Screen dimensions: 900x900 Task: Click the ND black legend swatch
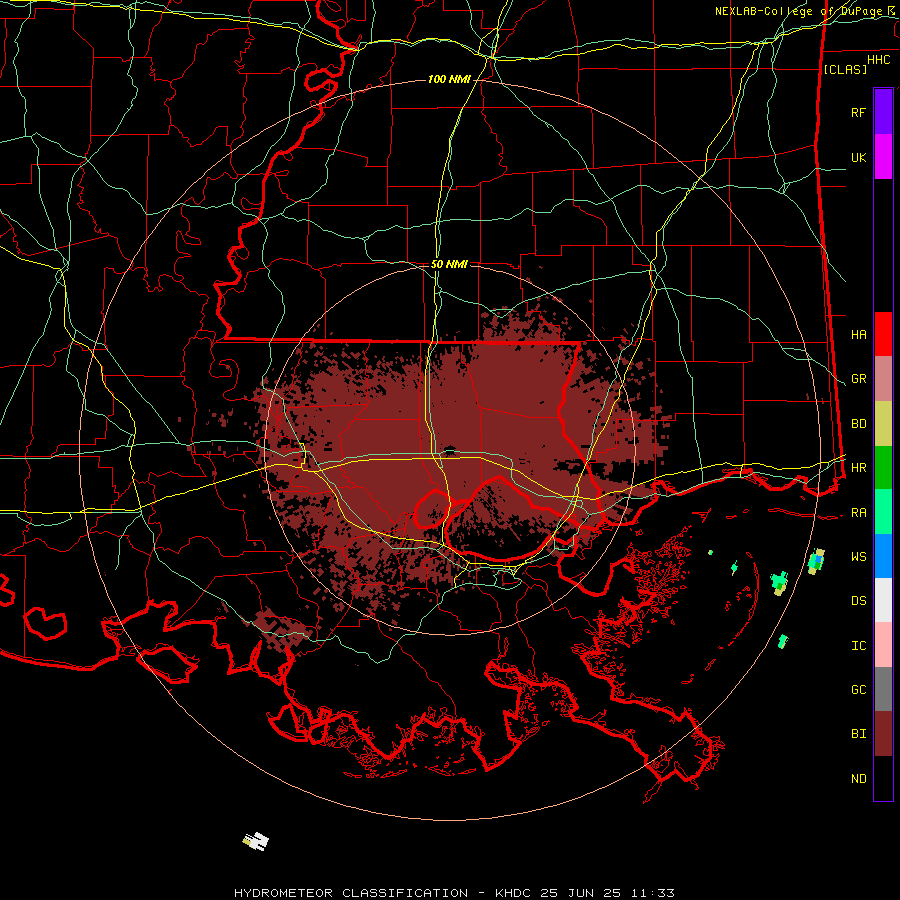click(883, 778)
